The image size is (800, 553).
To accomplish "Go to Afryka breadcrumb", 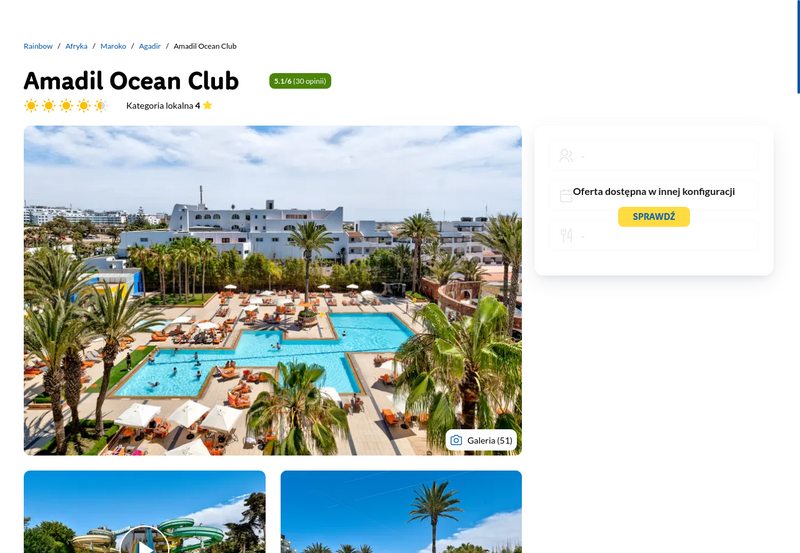I will click(x=76, y=46).
